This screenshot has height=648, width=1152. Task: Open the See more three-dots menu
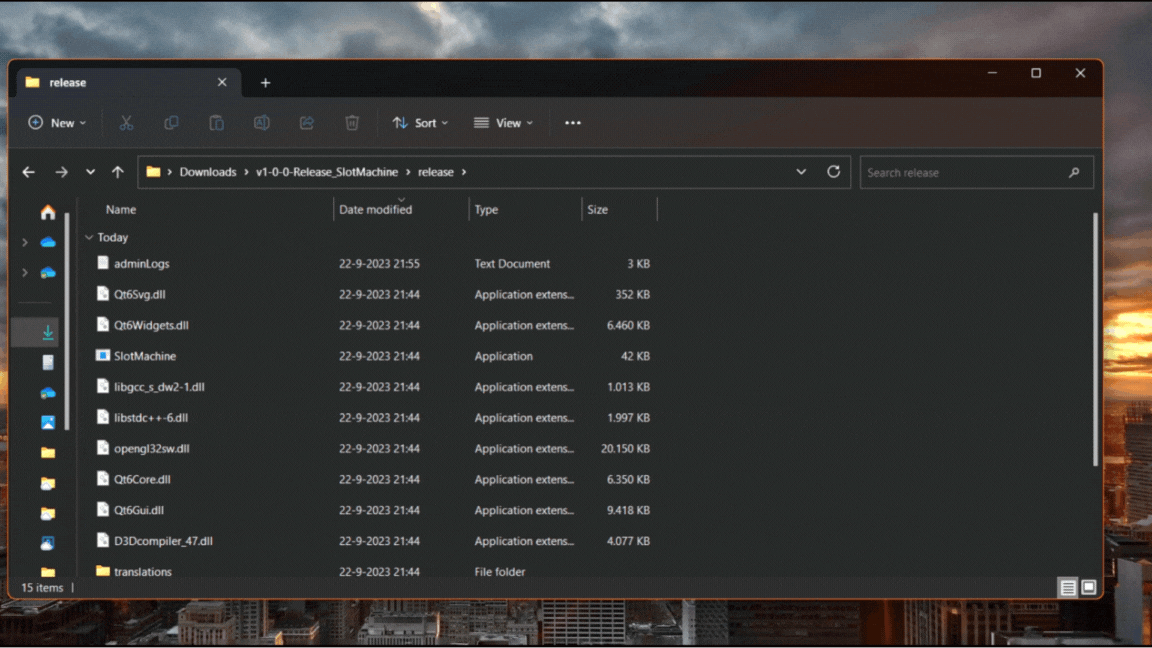point(573,123)
